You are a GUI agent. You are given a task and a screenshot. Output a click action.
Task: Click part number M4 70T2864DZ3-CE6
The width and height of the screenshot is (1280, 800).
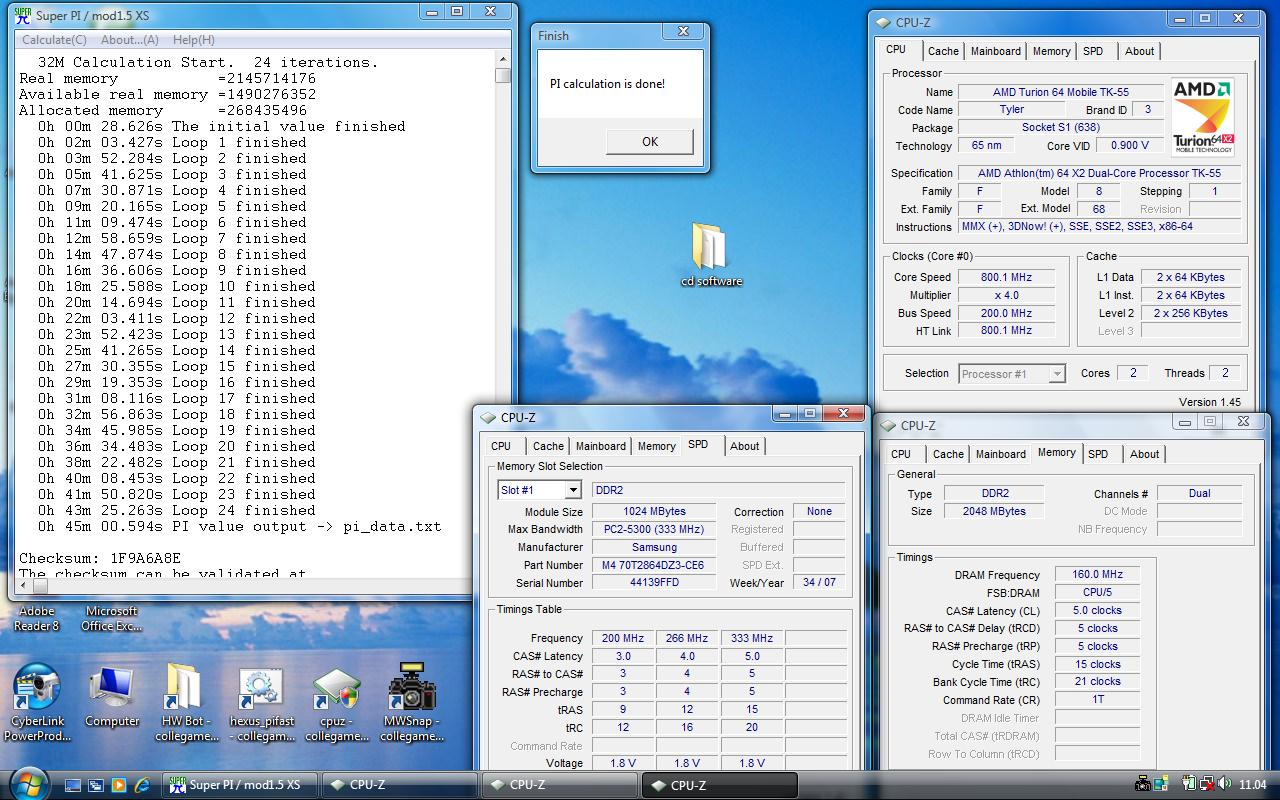[654, 565]
